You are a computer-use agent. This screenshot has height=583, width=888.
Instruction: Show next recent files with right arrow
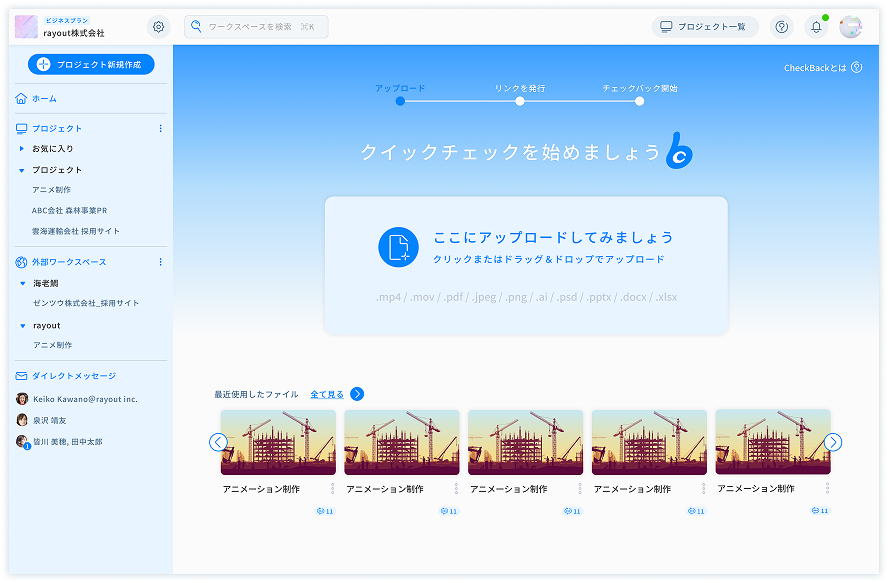pos(832,442)
